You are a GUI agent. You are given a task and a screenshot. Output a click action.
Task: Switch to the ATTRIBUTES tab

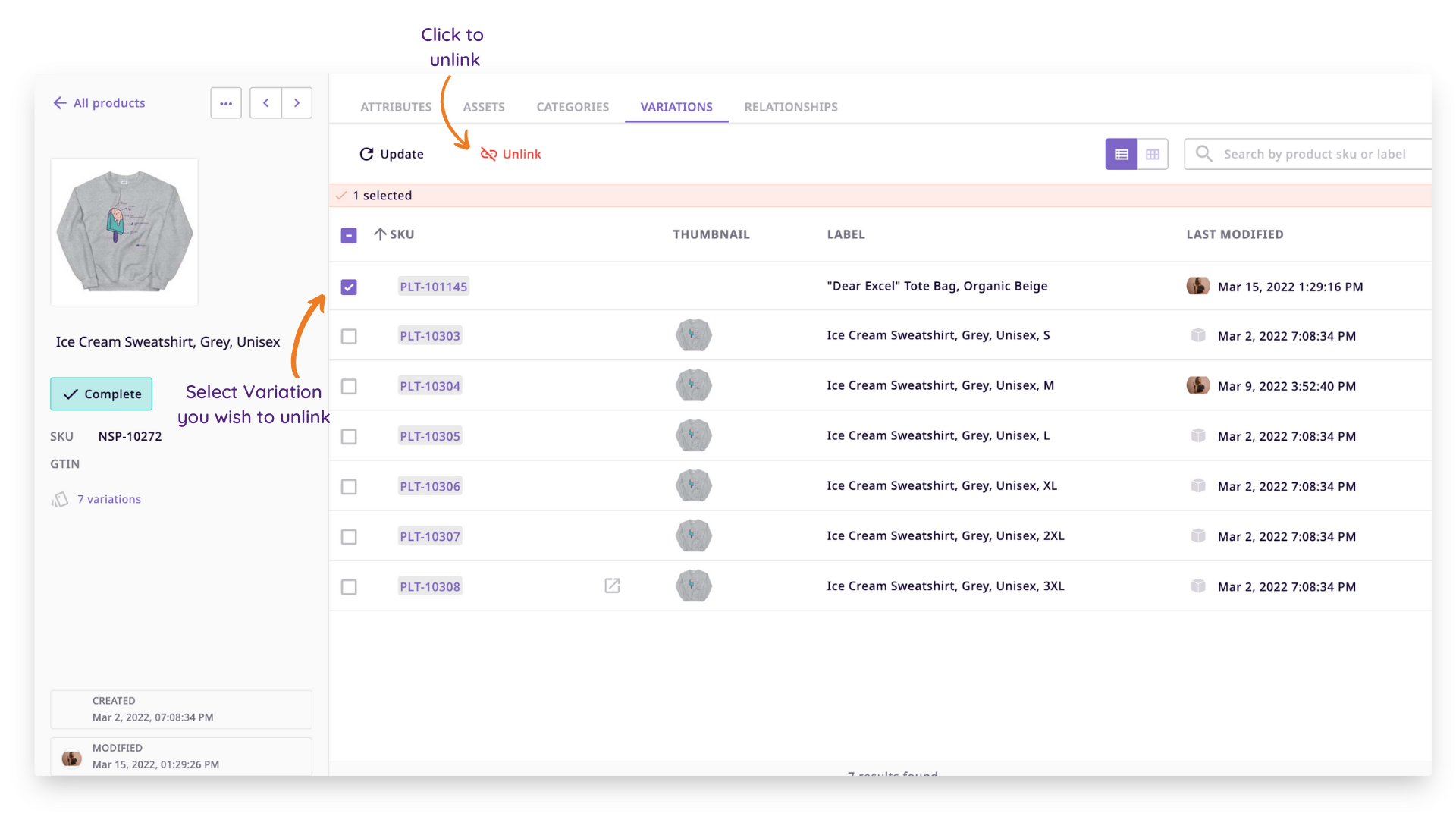point(395,107)
